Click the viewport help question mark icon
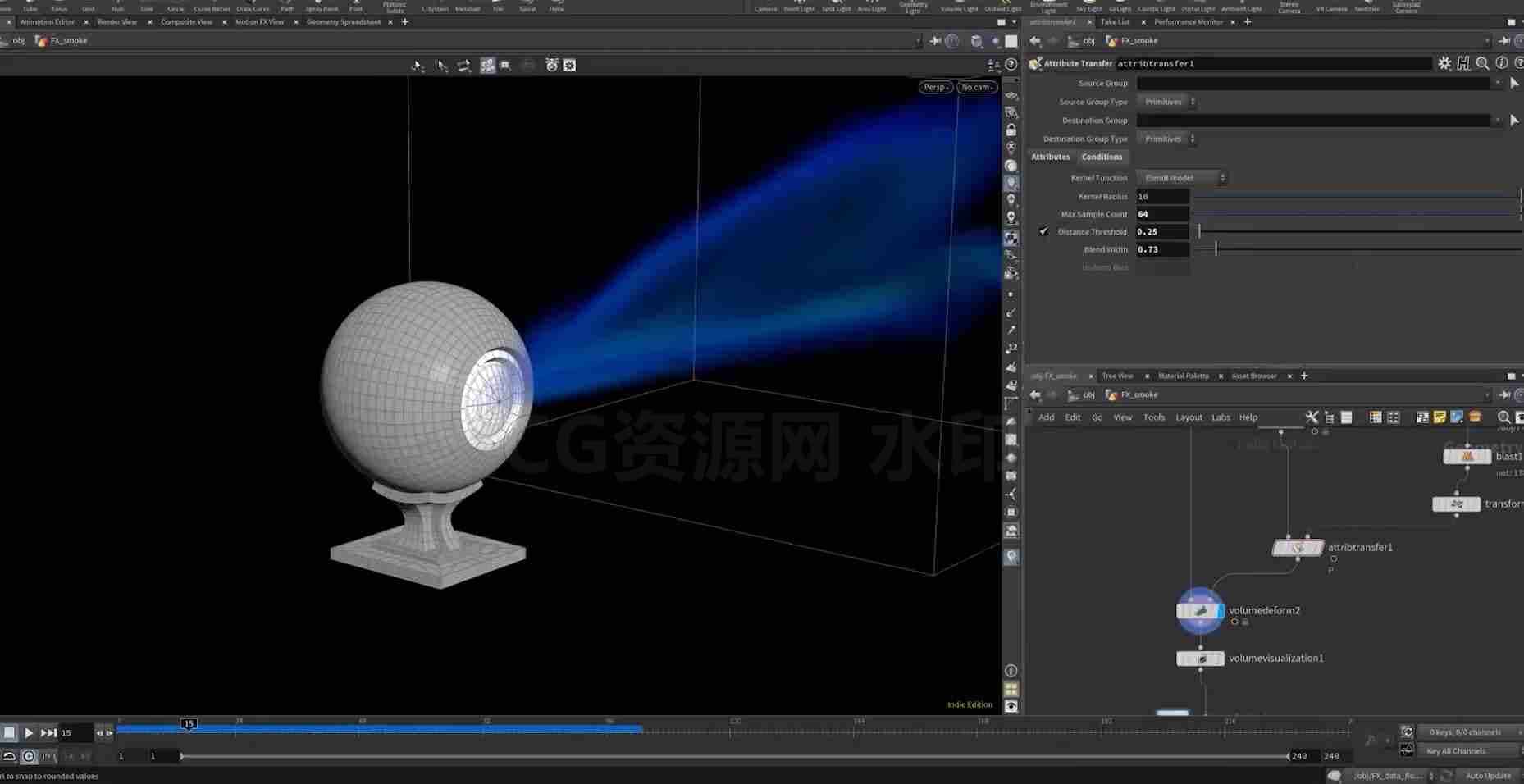 coord(1011,65)
